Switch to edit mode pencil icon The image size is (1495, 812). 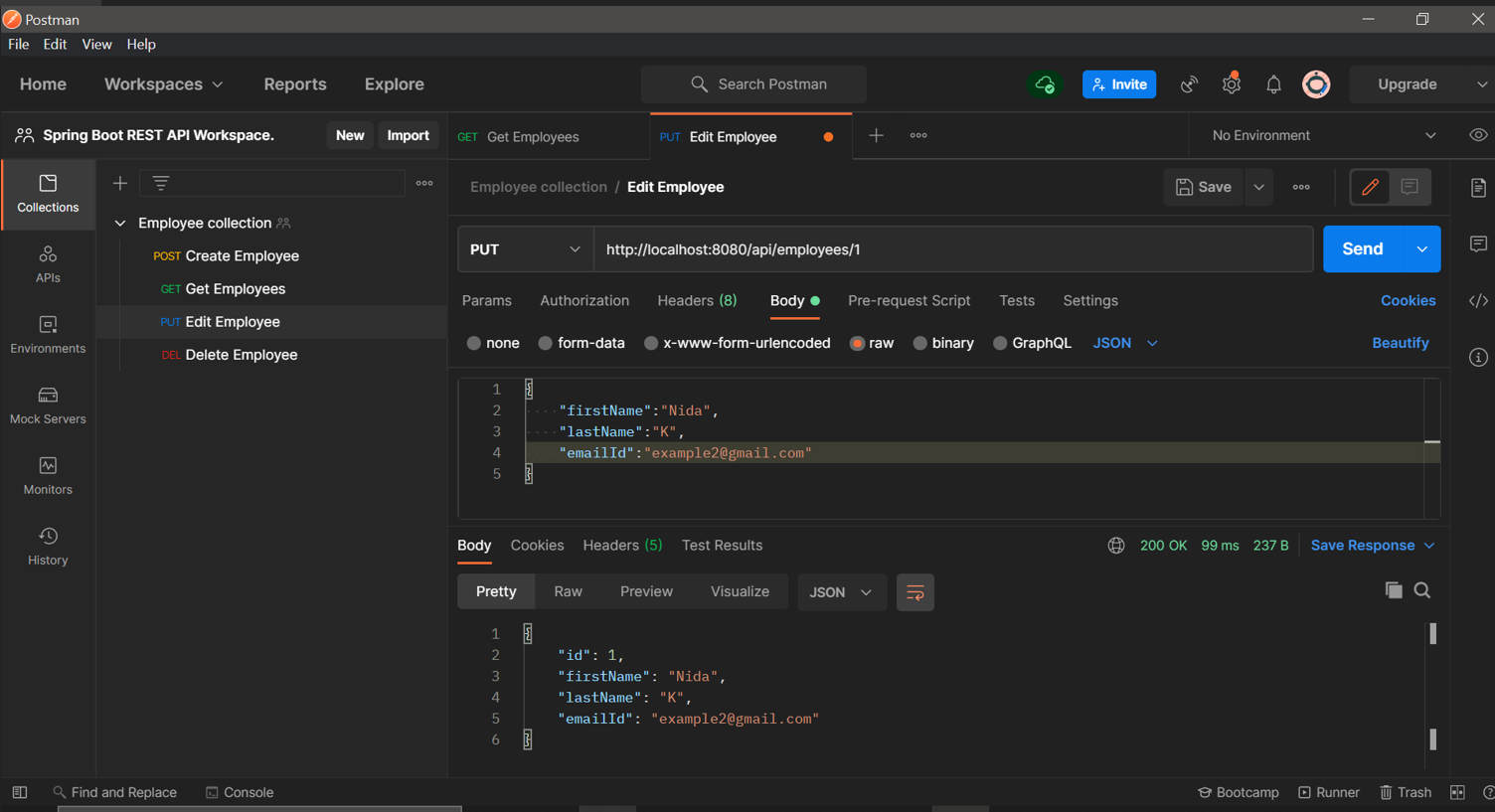pyautogui.click(x=1370, y=187)
